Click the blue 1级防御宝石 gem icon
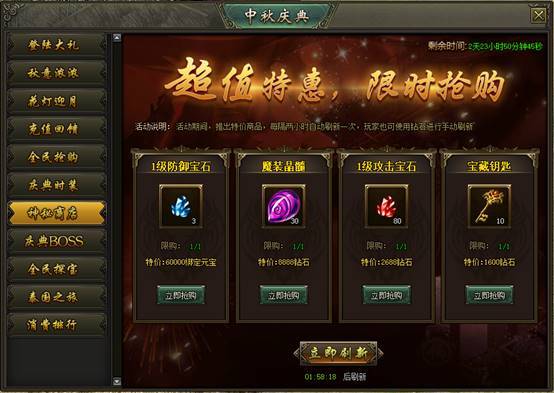This screenshot has width=554, height=393. pos(181,206)
